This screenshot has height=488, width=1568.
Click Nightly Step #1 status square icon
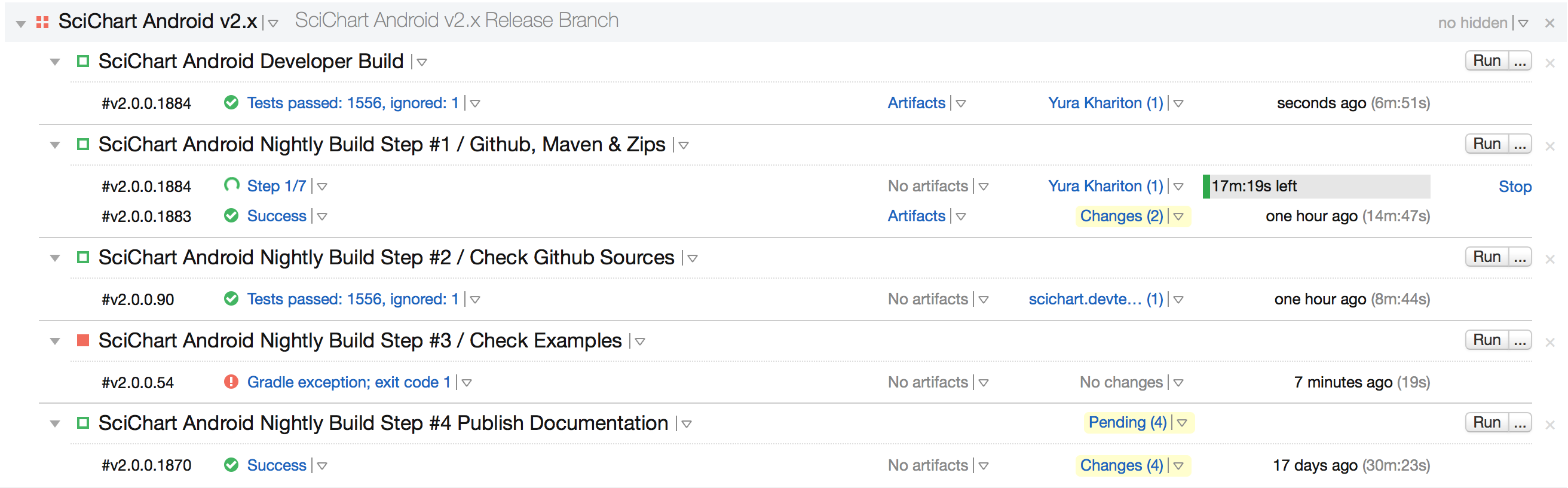(84, 144)
